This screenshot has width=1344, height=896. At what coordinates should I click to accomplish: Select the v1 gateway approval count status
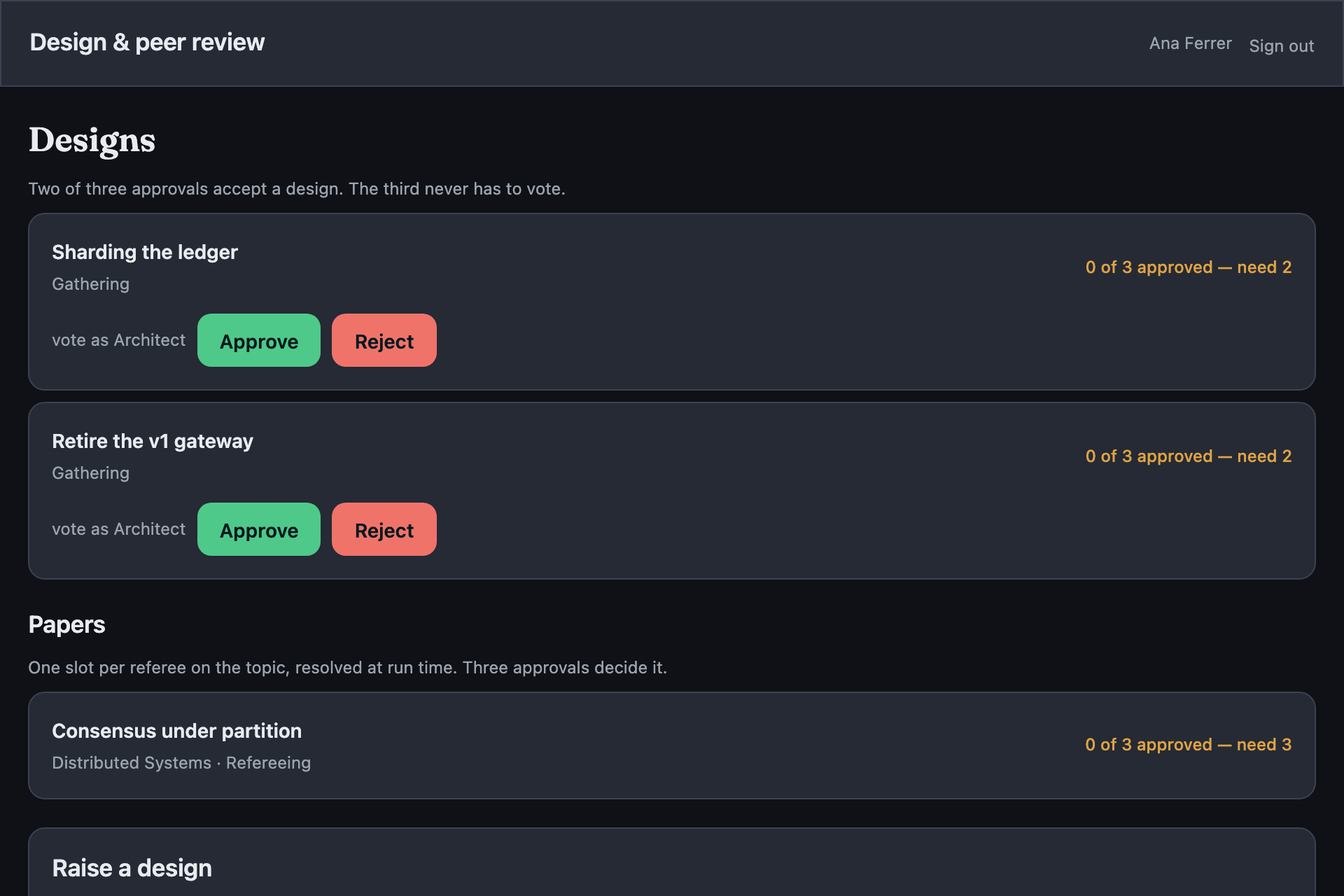click(1189, 456)
